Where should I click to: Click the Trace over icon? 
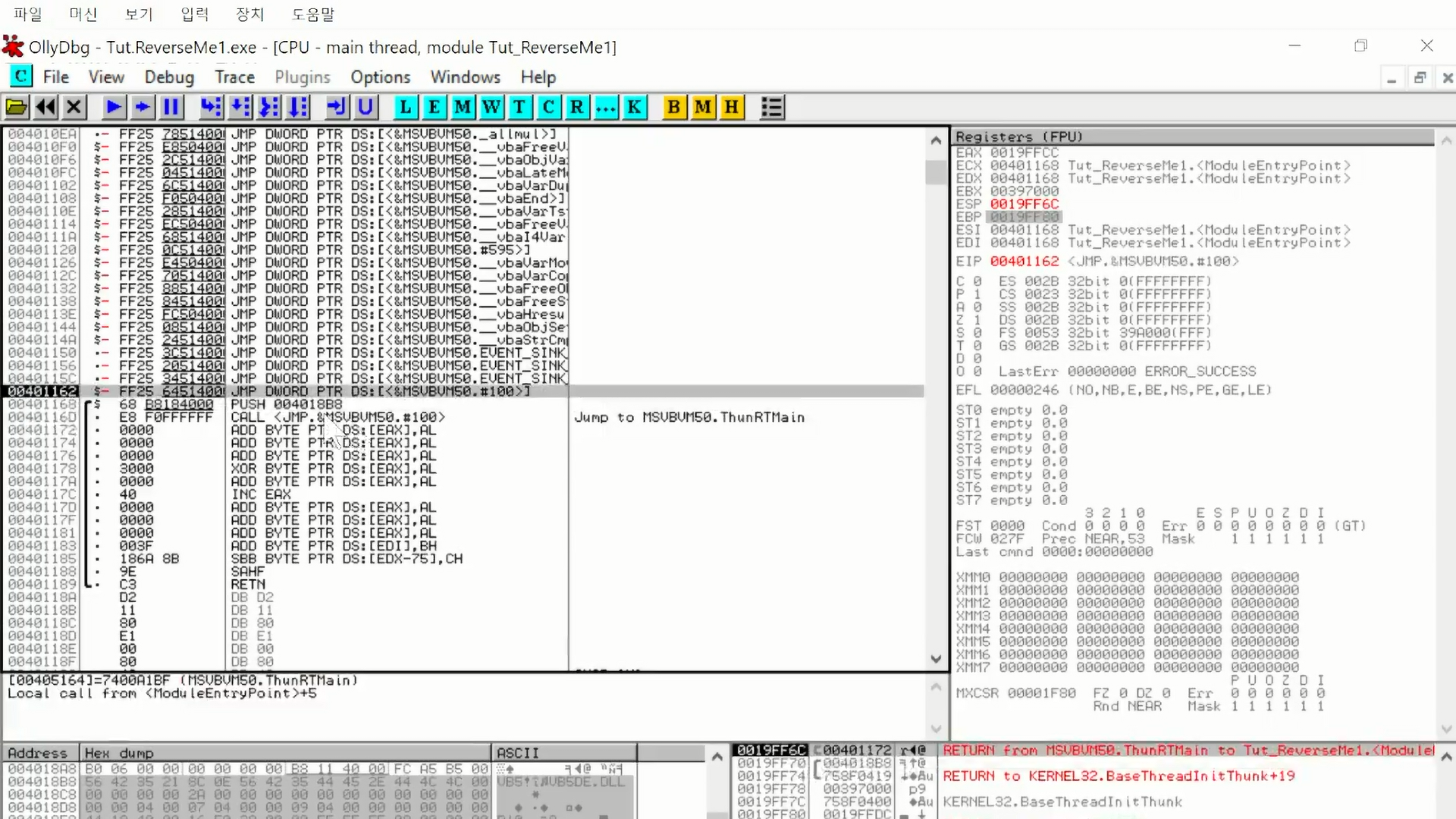(297, 108)
